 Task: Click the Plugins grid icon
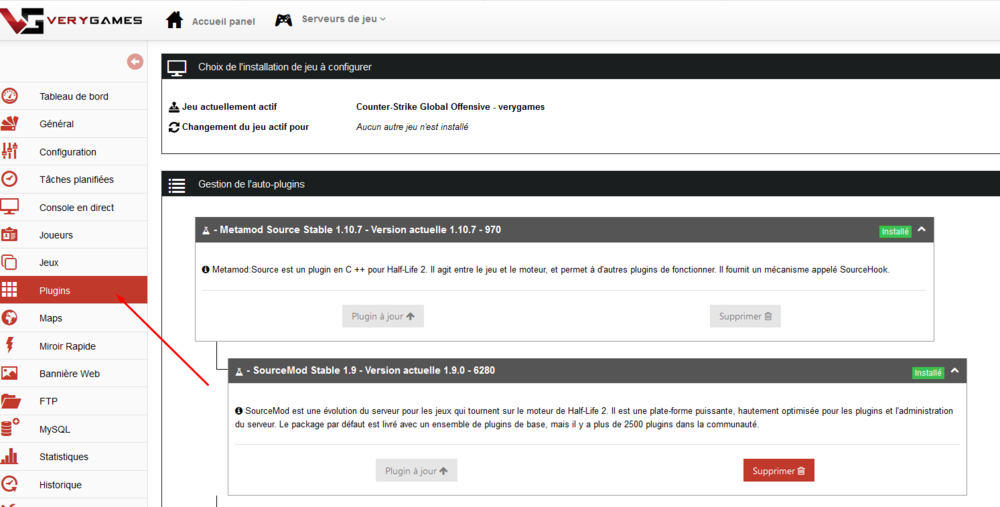tap(10, 290)
